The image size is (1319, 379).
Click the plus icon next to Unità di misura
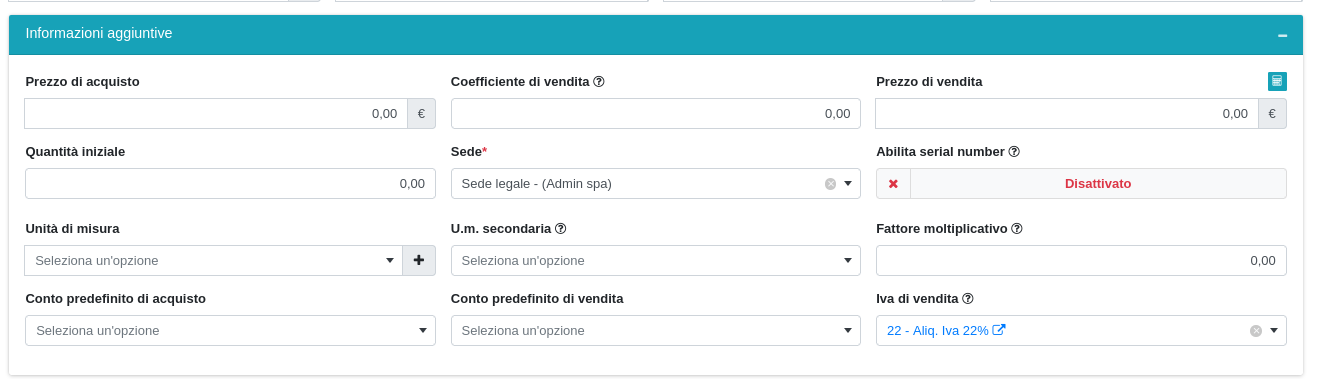click(419, 260)
